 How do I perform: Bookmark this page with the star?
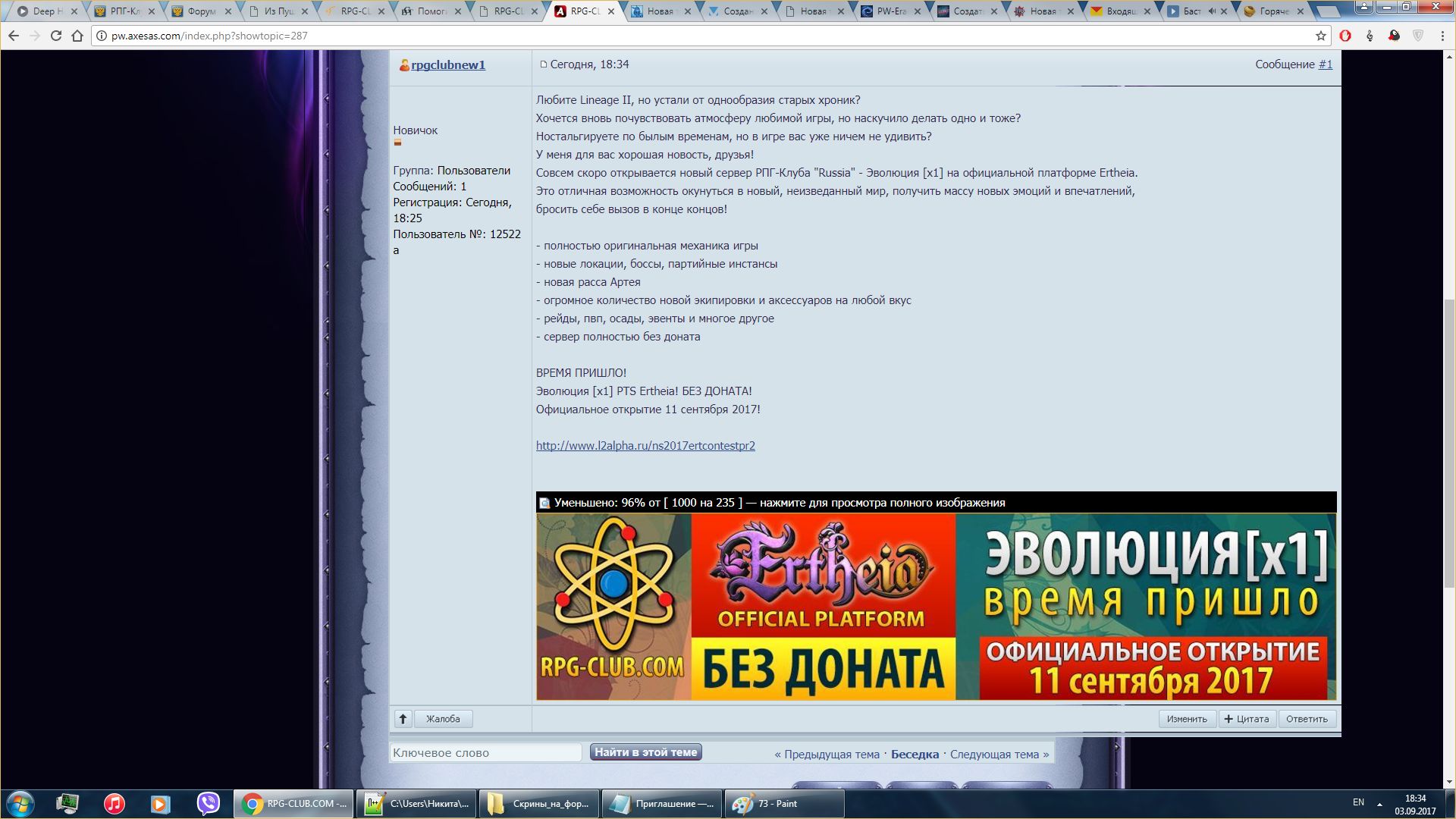point(1321,36)
